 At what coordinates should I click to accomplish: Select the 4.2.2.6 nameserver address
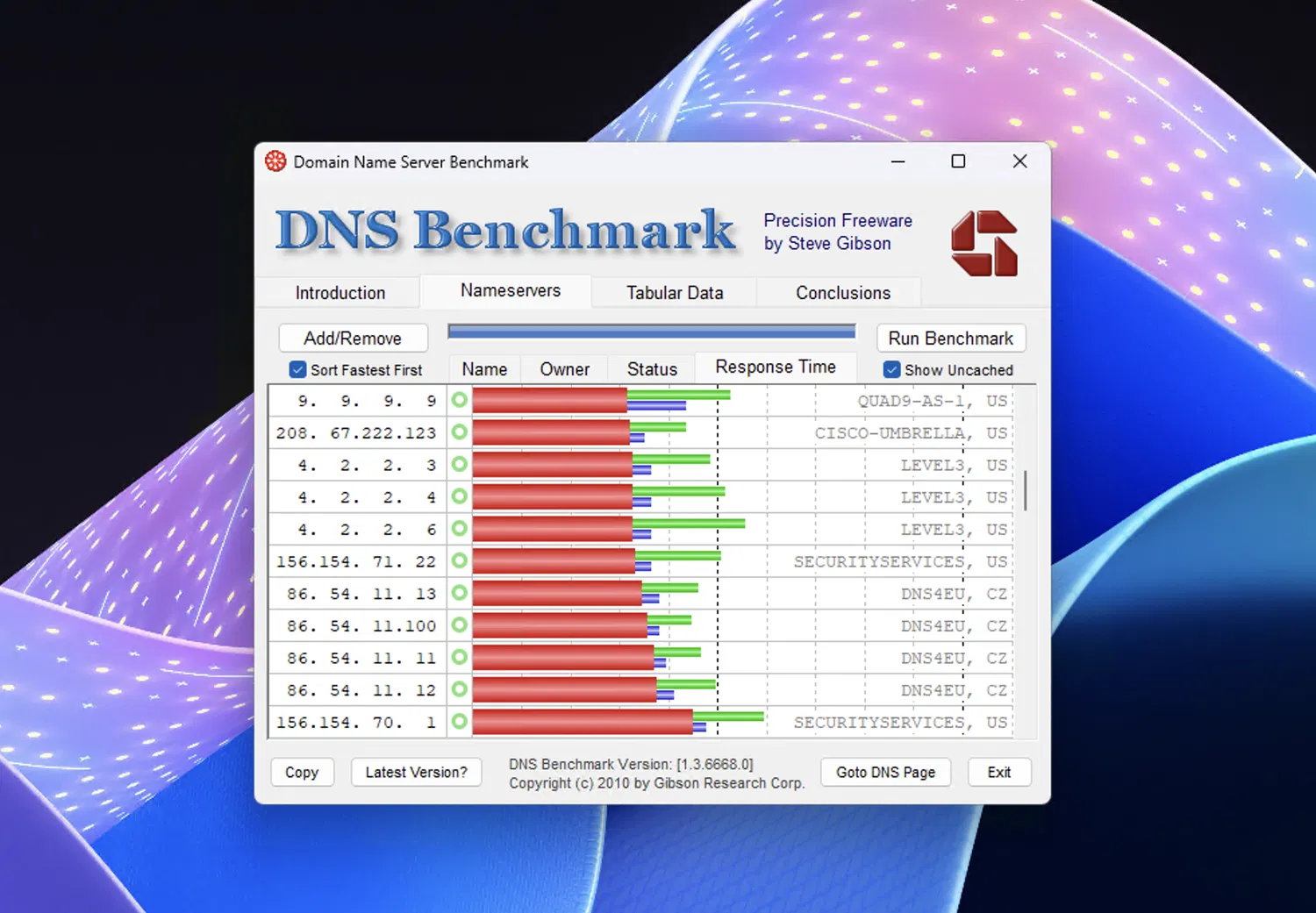[367, 530]
